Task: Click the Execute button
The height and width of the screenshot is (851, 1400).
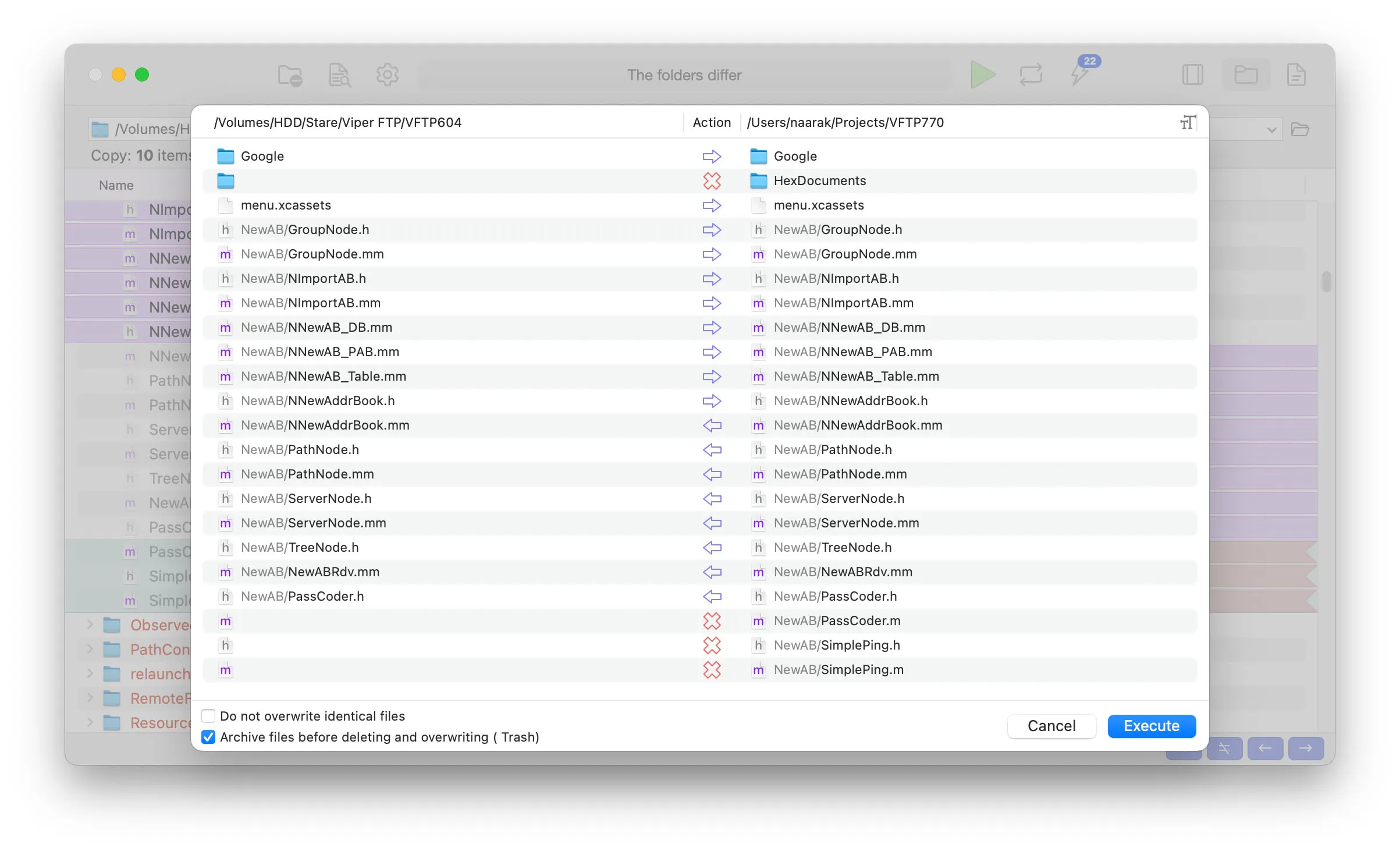Action: click(1152, 726)
